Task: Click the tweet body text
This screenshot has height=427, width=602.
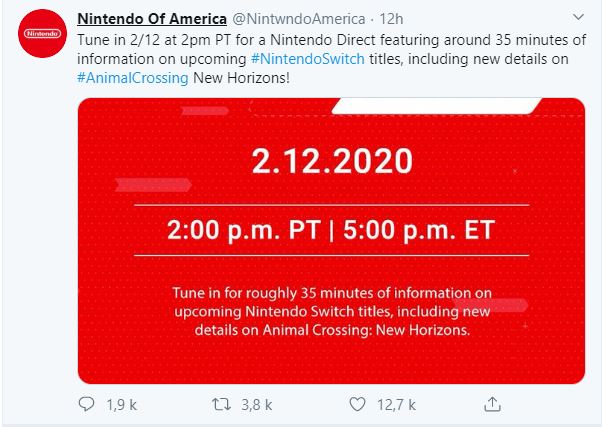Action: [331, 59]
